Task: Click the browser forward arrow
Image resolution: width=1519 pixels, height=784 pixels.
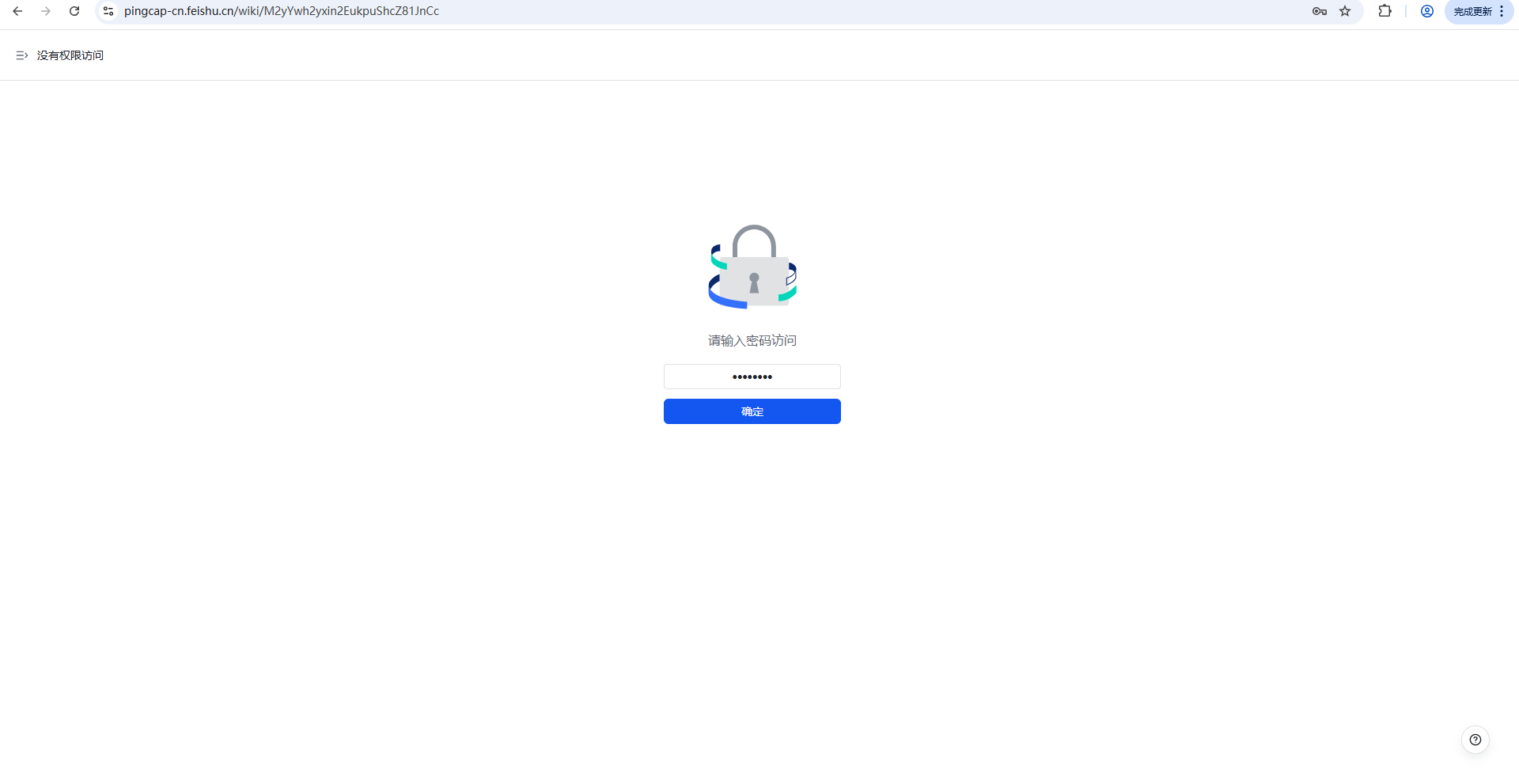Action: tap(46, 11)
